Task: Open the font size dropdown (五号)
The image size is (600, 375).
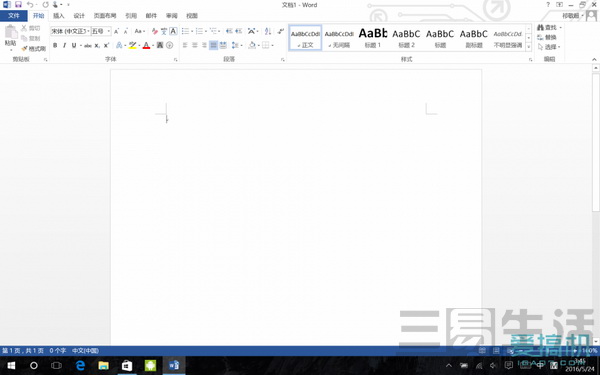Action: [109, 31]
